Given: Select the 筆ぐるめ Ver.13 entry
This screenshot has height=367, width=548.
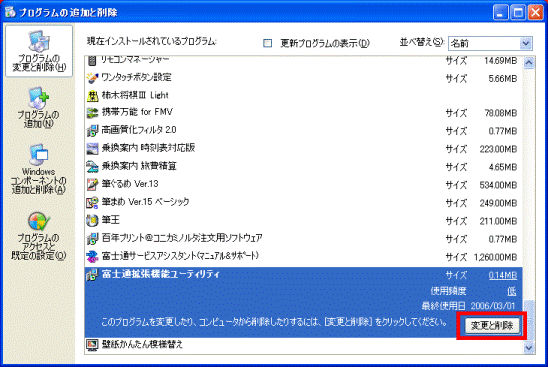Looking at the screenshot, I should tap(303, 185).
